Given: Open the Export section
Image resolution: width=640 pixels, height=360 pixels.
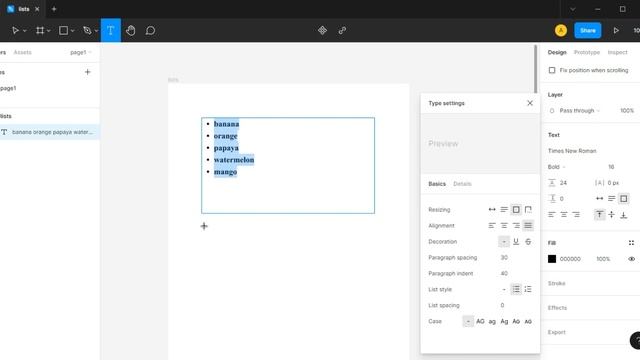Looking at the screenshot, I should click(556, 332).
